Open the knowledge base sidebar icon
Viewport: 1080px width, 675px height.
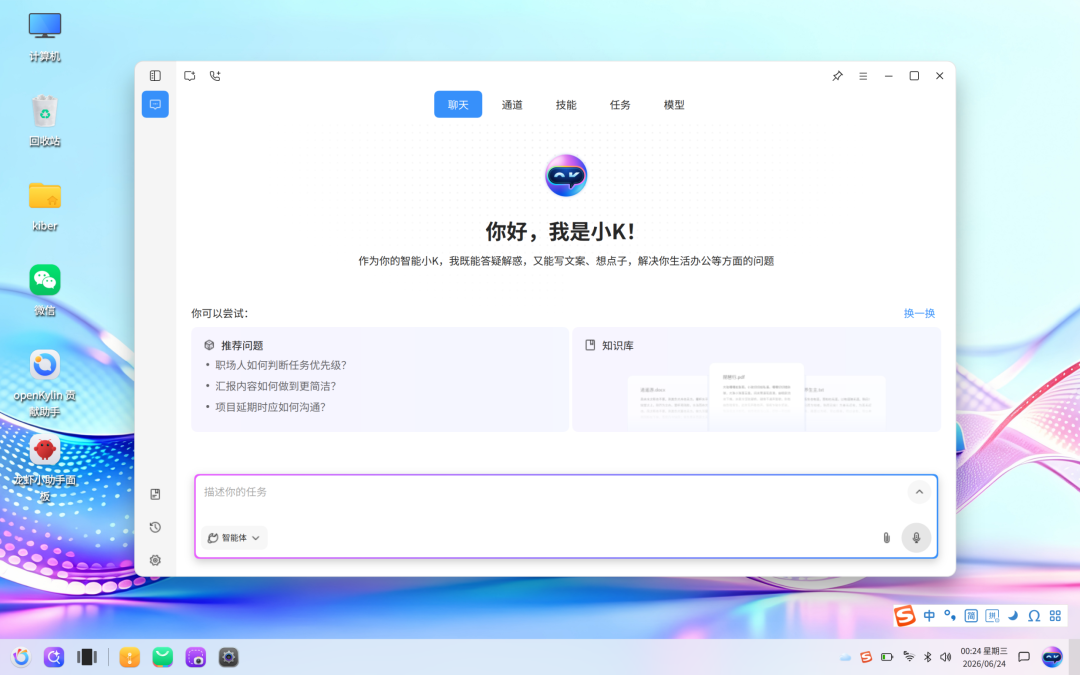[155, 494]
